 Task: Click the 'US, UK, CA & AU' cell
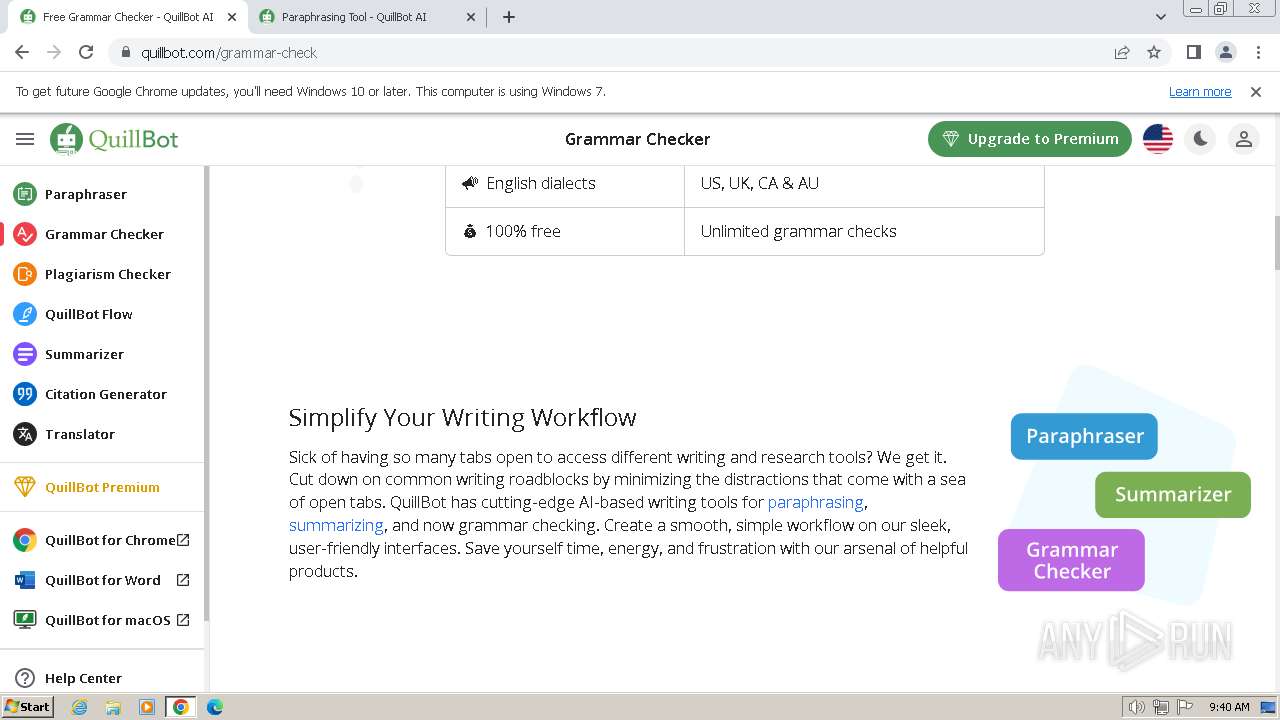click(864, 183)
